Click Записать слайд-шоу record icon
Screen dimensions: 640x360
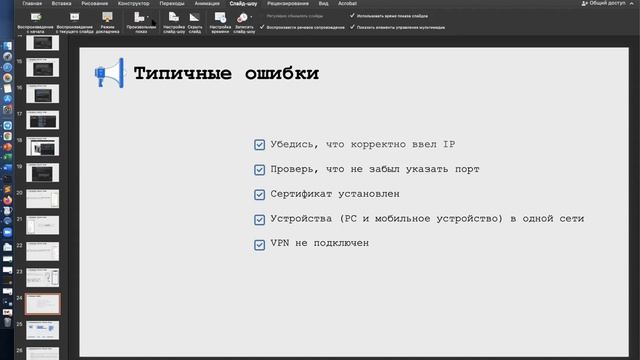click(x=242, y=18)
